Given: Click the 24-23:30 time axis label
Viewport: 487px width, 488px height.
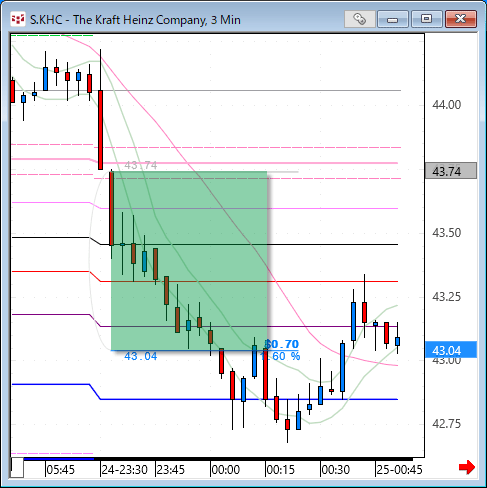Looking at the screenshot, I should [125, 470].
